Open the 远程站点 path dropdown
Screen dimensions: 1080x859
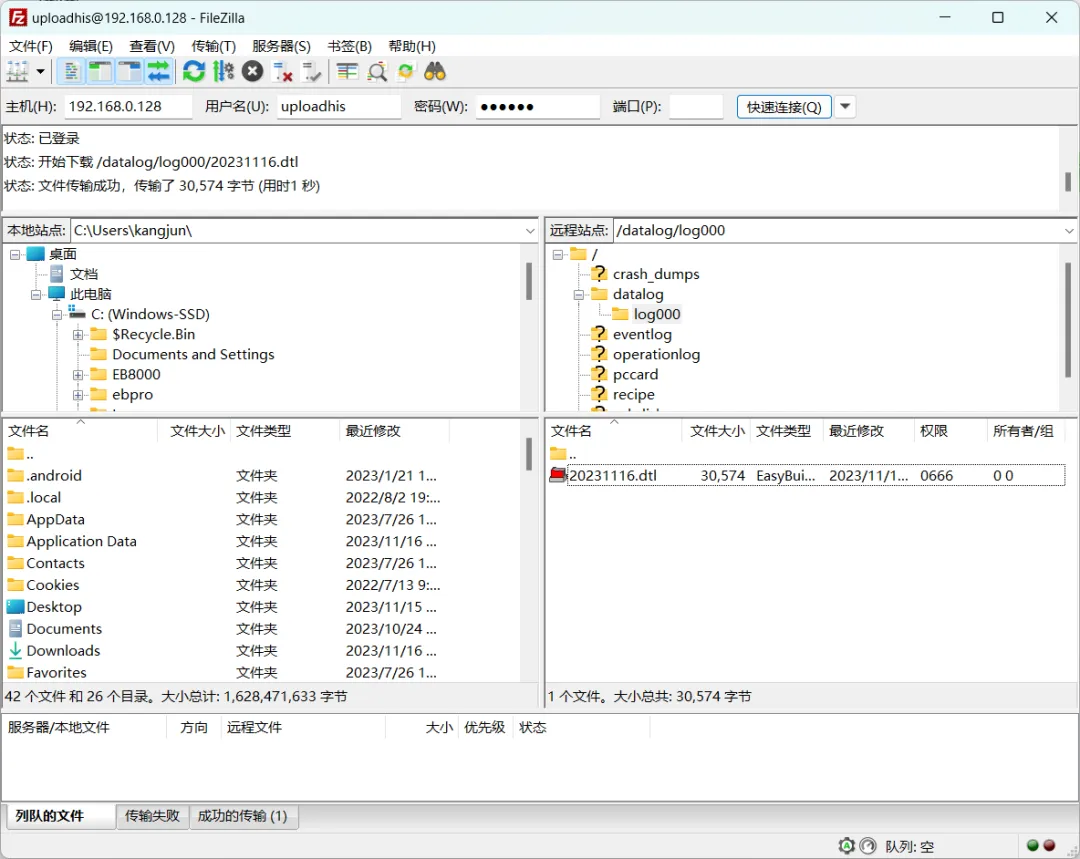[x=1069, y=231]
